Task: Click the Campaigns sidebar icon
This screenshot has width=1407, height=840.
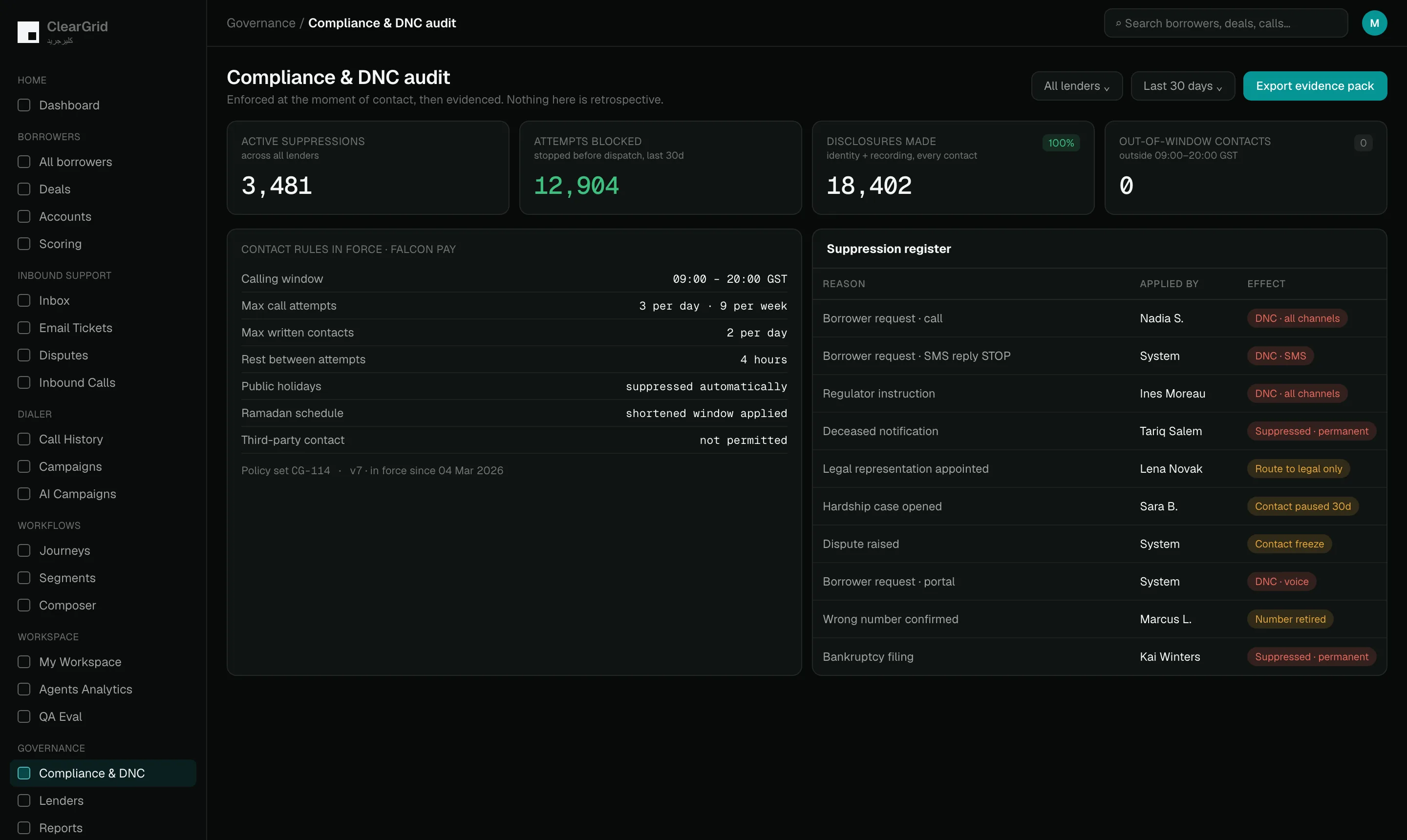Action: (x=24, y=466)
